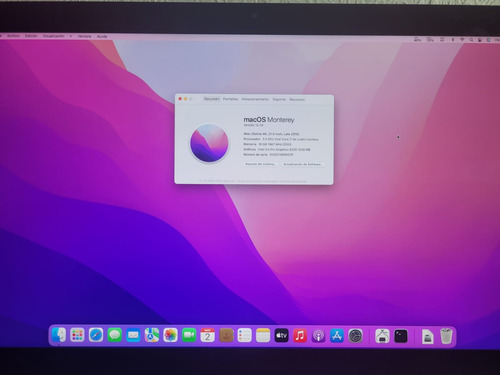Open the Ayuda menu
500x375 pixels.
tap(102, 36)
